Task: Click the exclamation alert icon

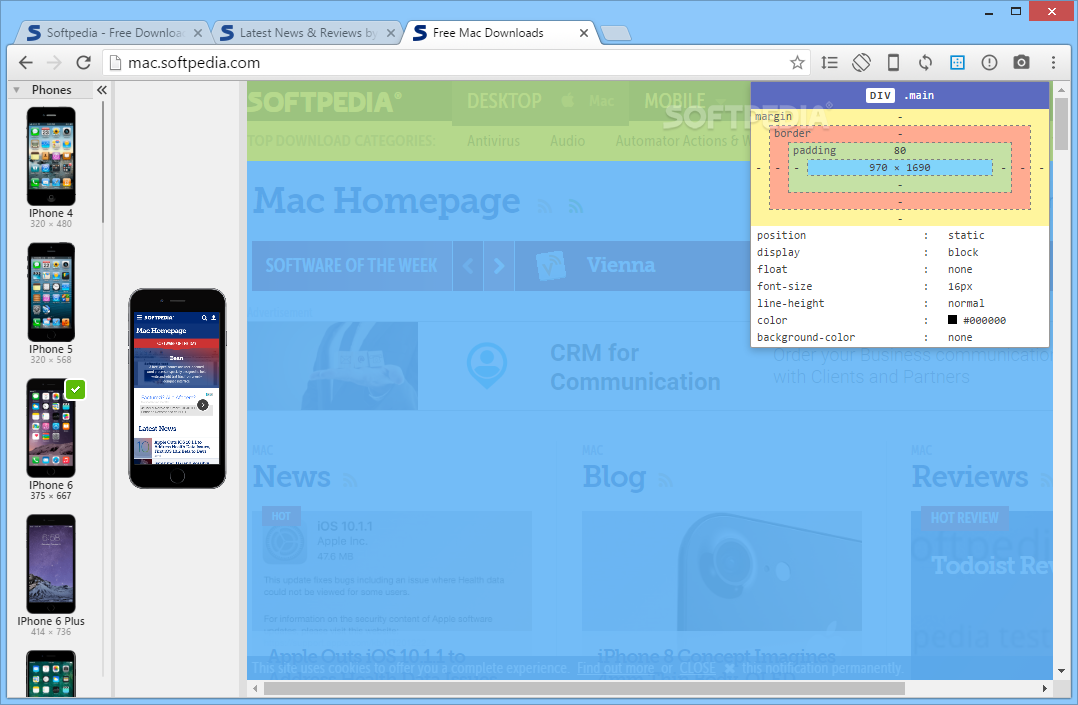Action: click(x=989, y=63)
